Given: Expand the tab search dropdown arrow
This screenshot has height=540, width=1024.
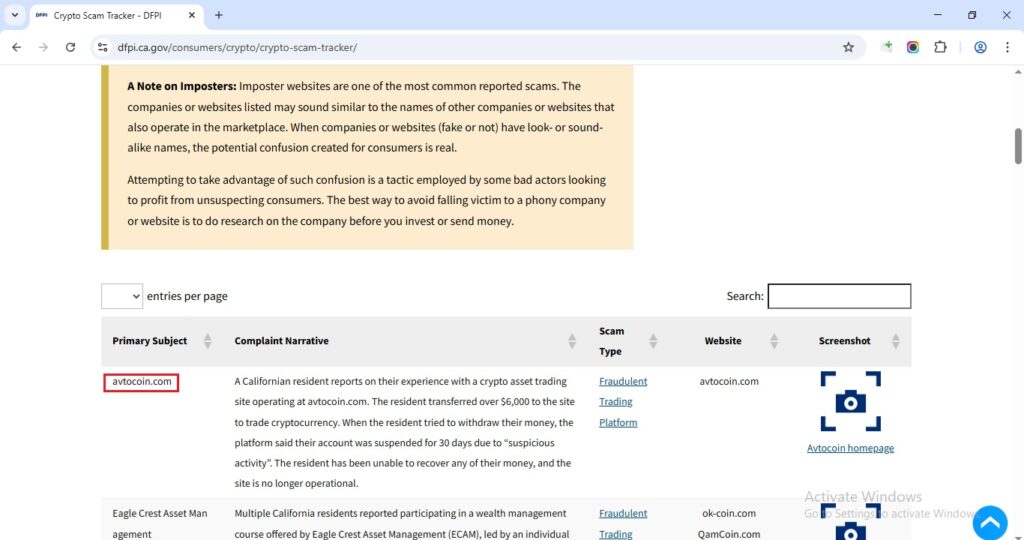Looking at the screenshot, I should tap(14, 15).
